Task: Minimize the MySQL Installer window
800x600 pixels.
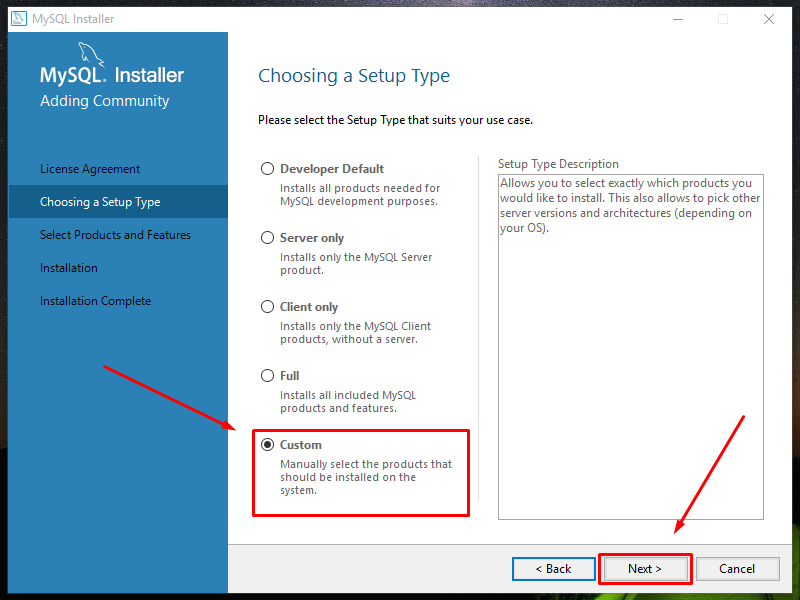Action: [678, 19]
